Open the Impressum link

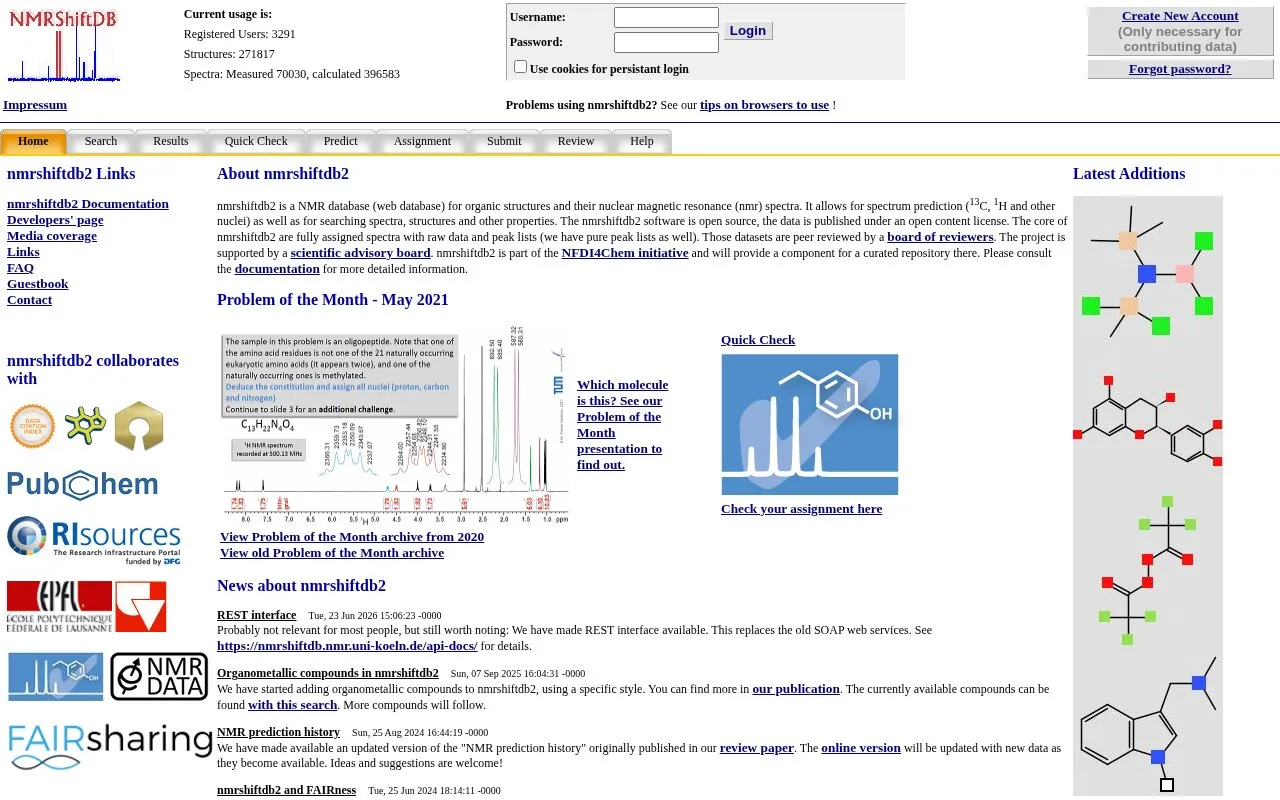[35, 105]
